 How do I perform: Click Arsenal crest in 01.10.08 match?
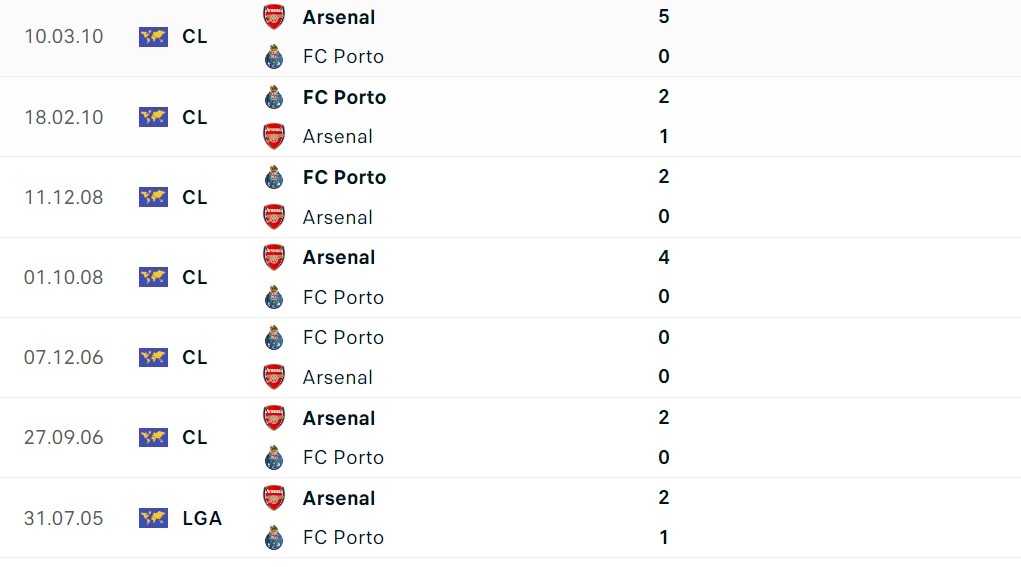pyautogui.click(x=274, y=257)
